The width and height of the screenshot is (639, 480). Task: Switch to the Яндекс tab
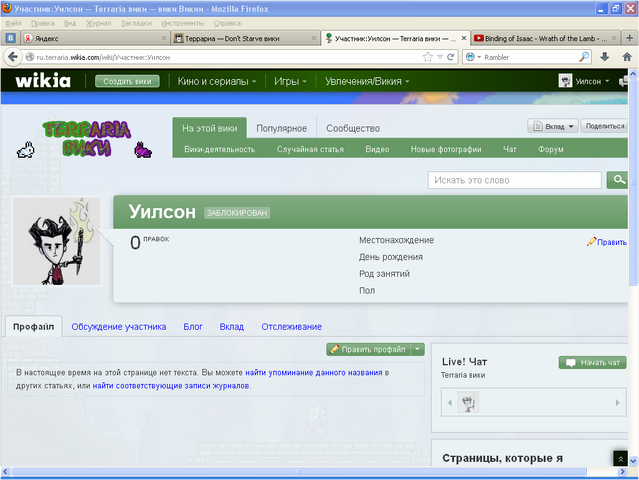point(95,38)
